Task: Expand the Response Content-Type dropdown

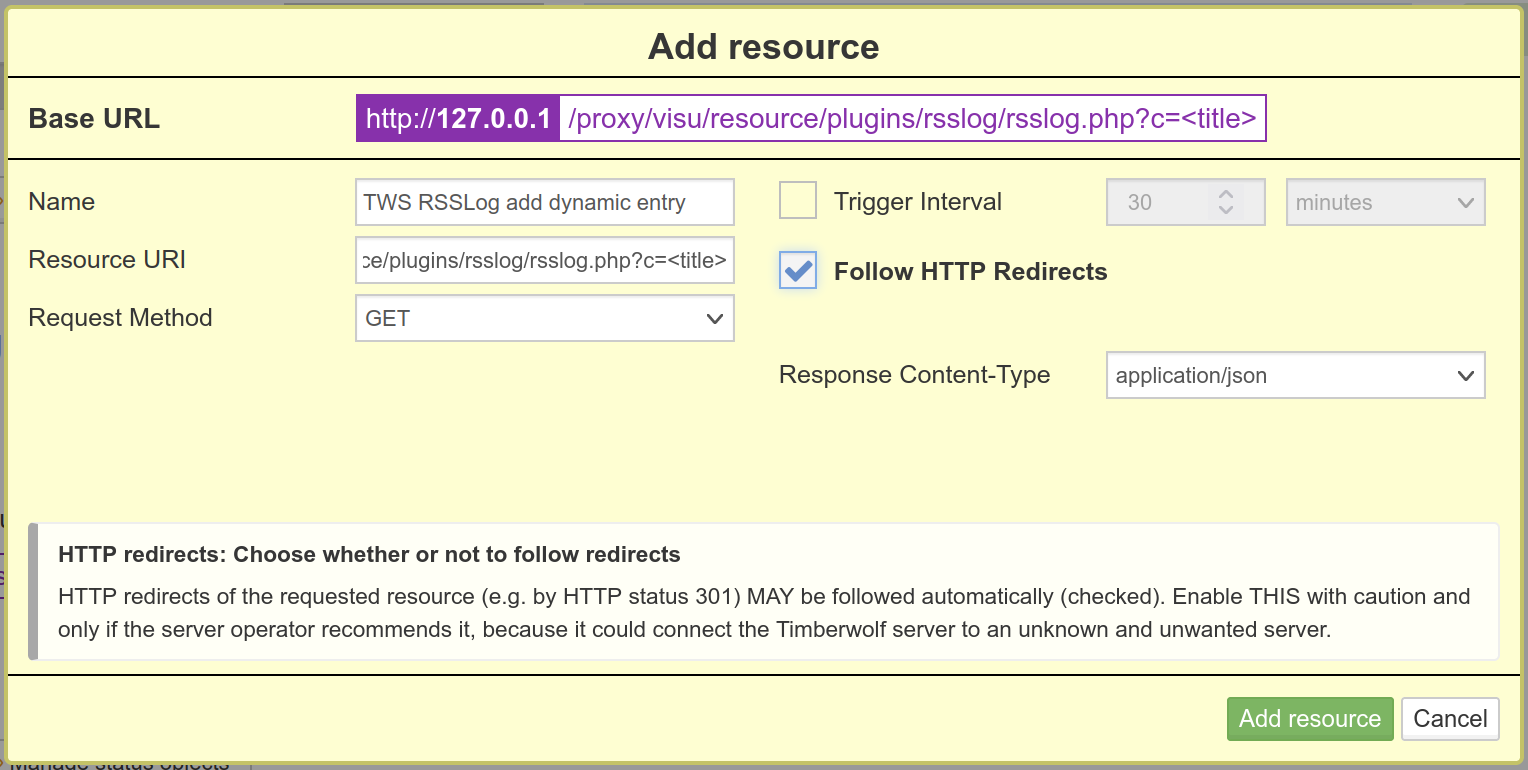Action: tap(1295, 376)
